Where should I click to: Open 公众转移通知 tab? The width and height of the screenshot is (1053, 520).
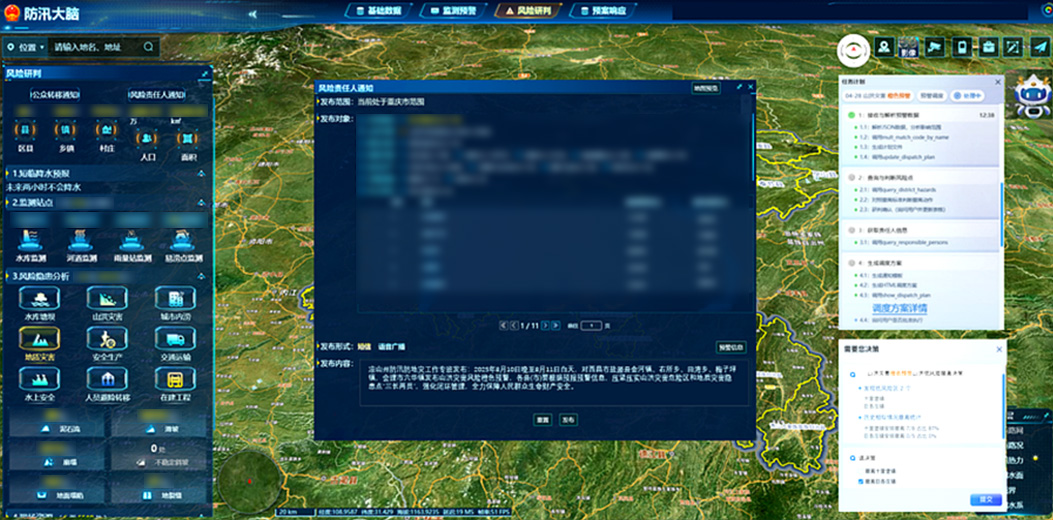point(55,94)
